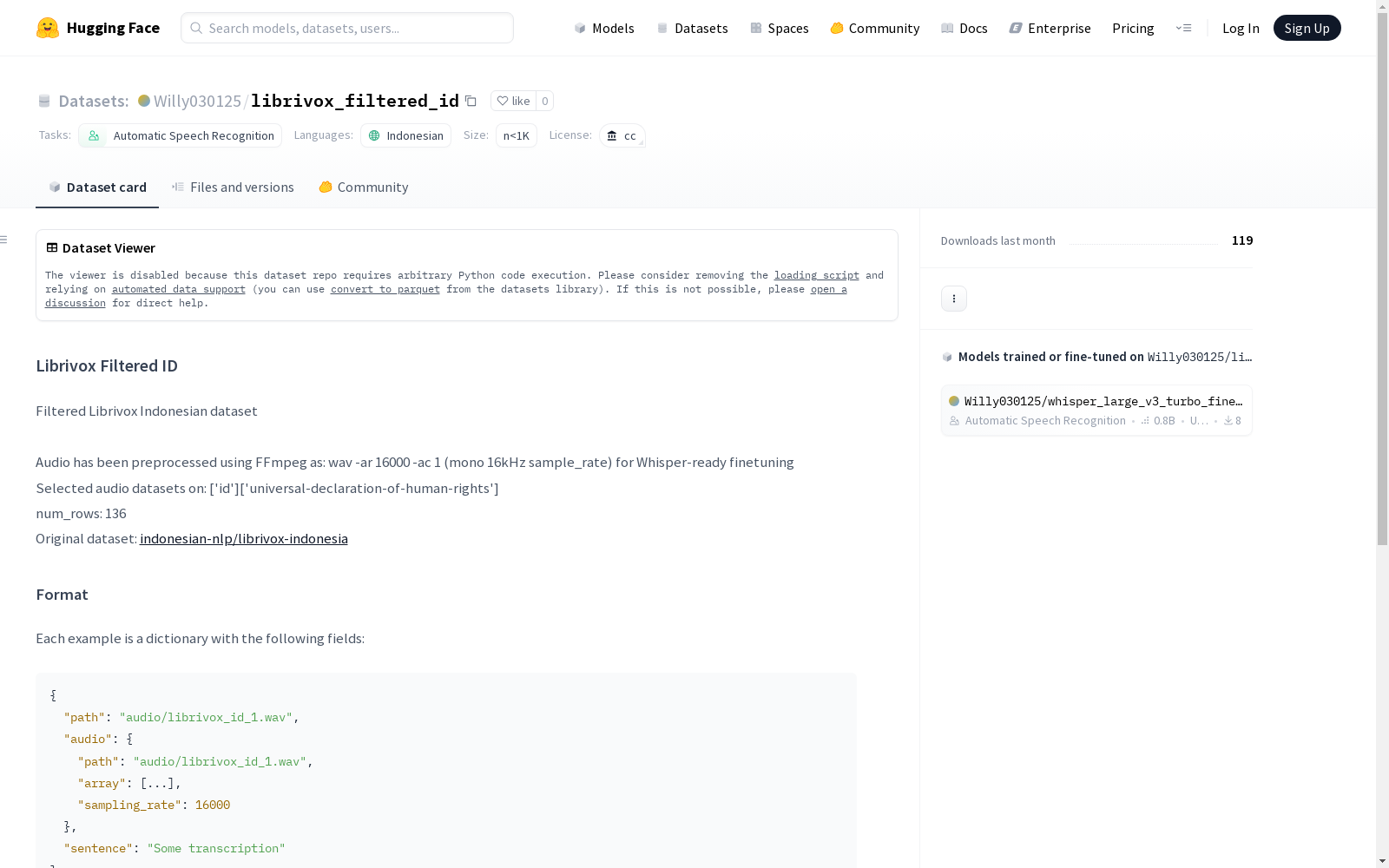Image resolution: width=1389 pixels, height=868 pixels.
Task: Click the Hugging Face logo emoji
Action: tap(48, 28)
